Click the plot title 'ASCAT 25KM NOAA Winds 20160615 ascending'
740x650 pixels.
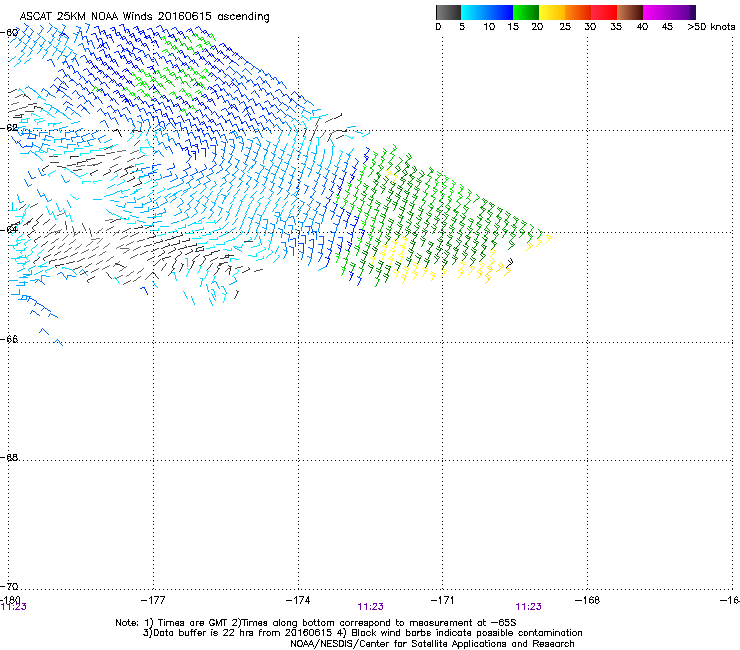tap(144, 17)
